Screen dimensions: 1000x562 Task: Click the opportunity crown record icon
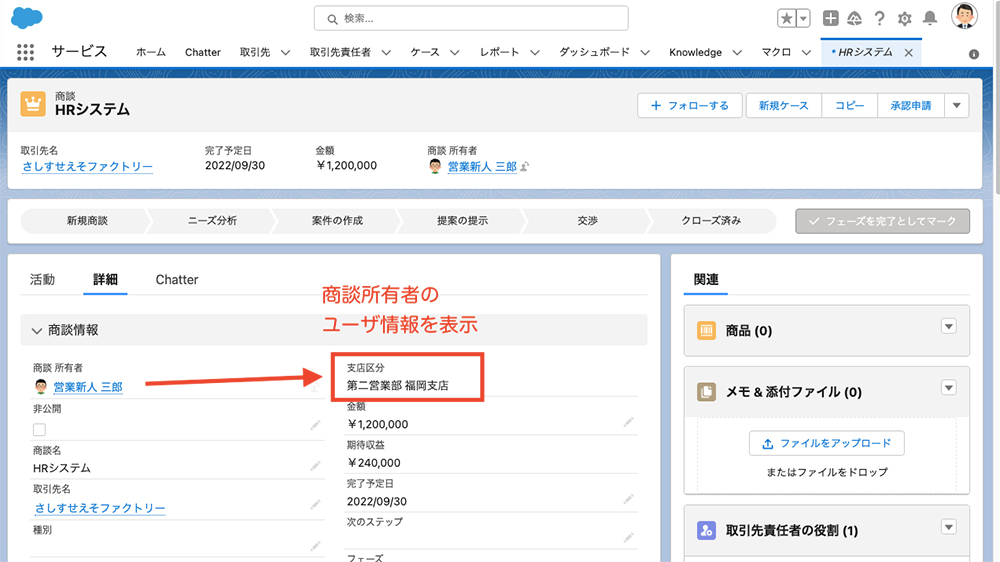click(33, 104)
